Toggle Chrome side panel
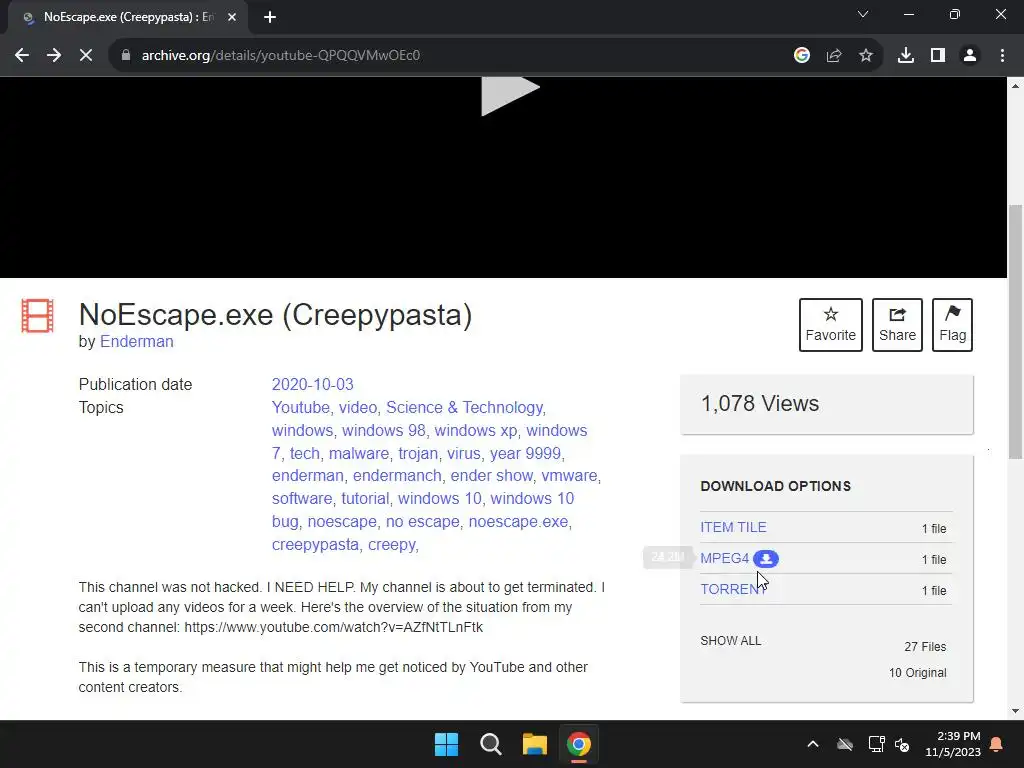The width and height of the screenshot is (1024, 768). 938,56
